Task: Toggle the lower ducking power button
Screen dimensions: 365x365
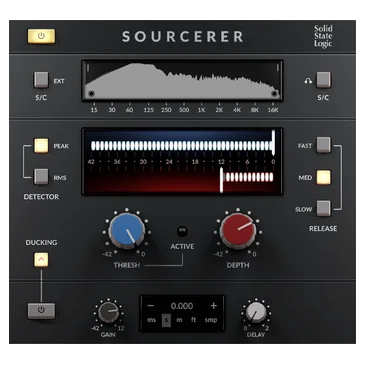Action: point(41,311)
